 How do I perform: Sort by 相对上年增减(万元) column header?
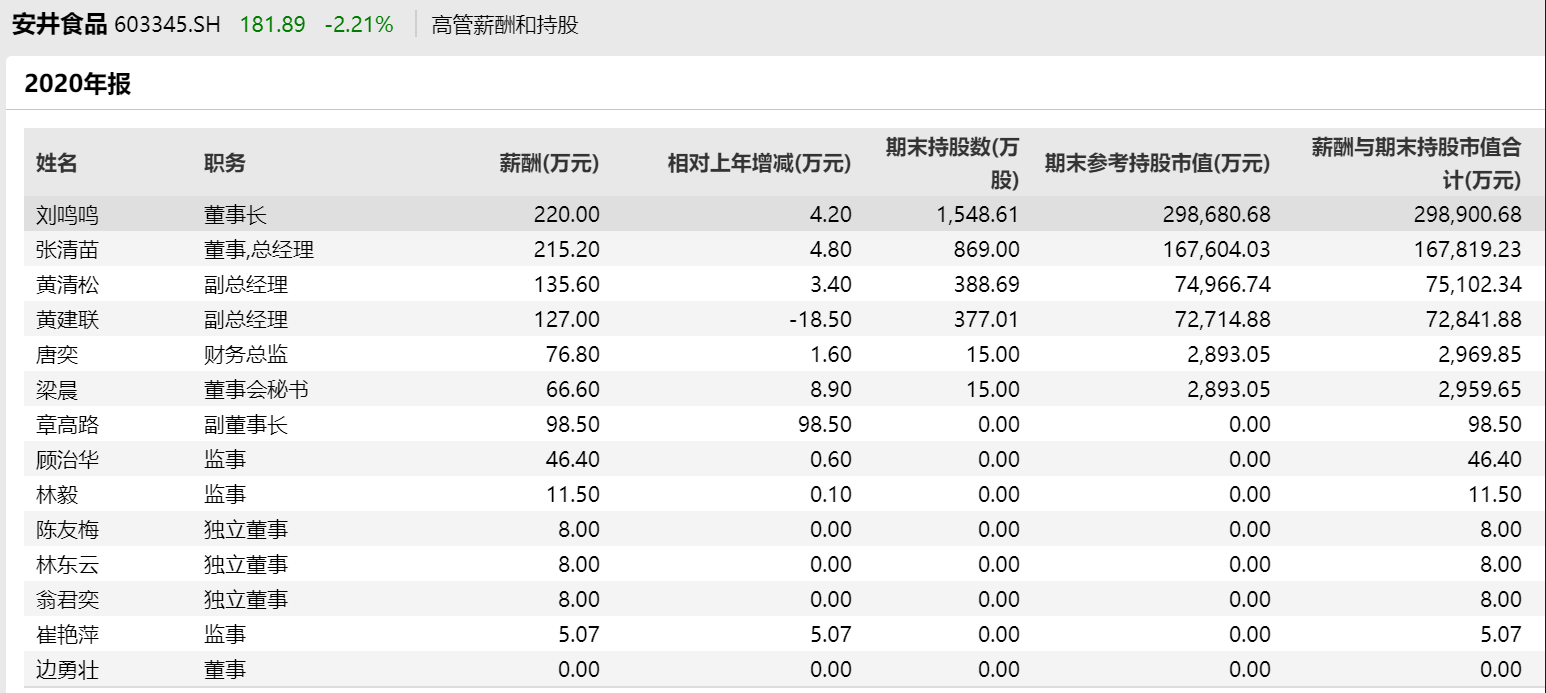pyautogui.click(x=759, y=163)
